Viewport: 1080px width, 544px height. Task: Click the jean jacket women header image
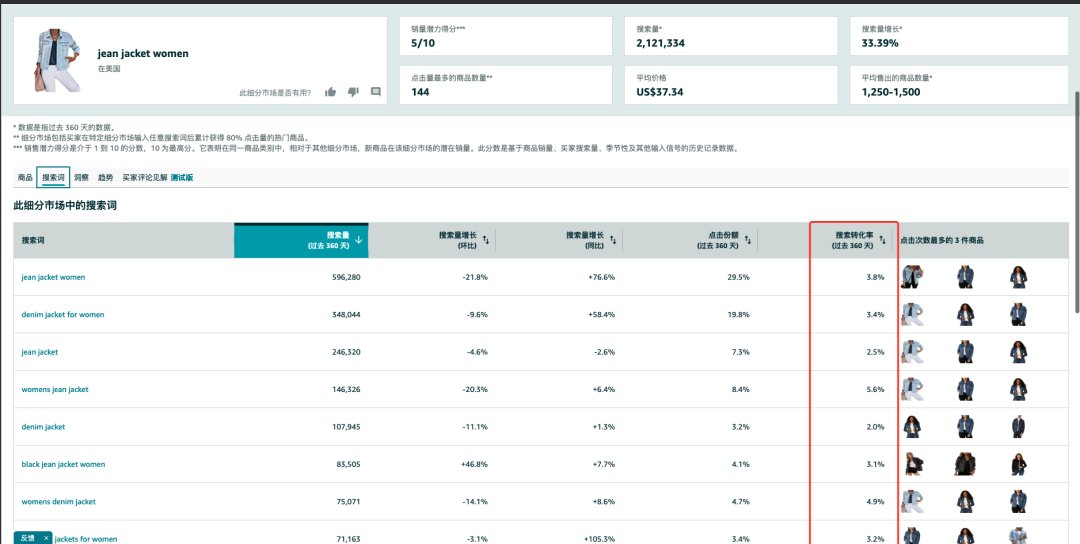coord(55,60)
